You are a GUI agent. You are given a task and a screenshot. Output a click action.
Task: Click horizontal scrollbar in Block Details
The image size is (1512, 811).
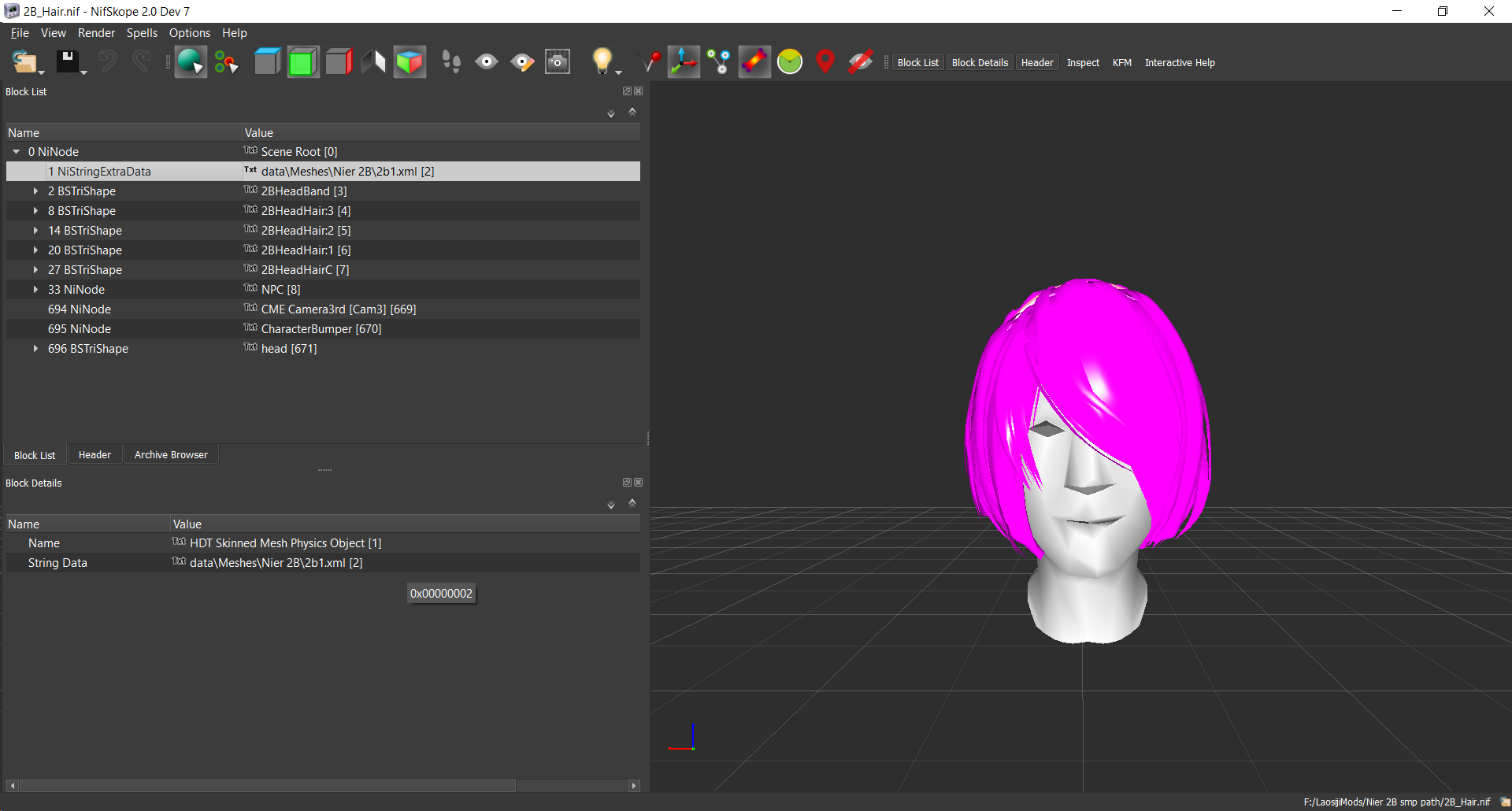point(268,785)
